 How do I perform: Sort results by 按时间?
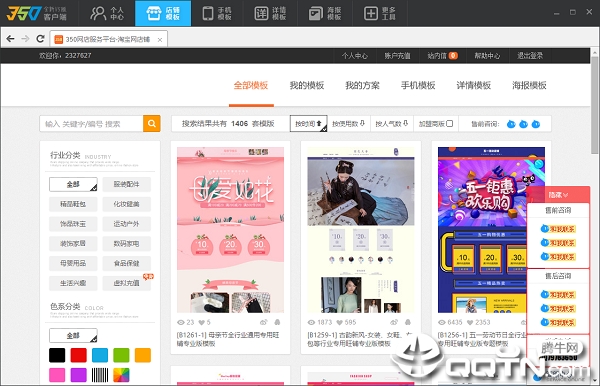pos(308,124)
